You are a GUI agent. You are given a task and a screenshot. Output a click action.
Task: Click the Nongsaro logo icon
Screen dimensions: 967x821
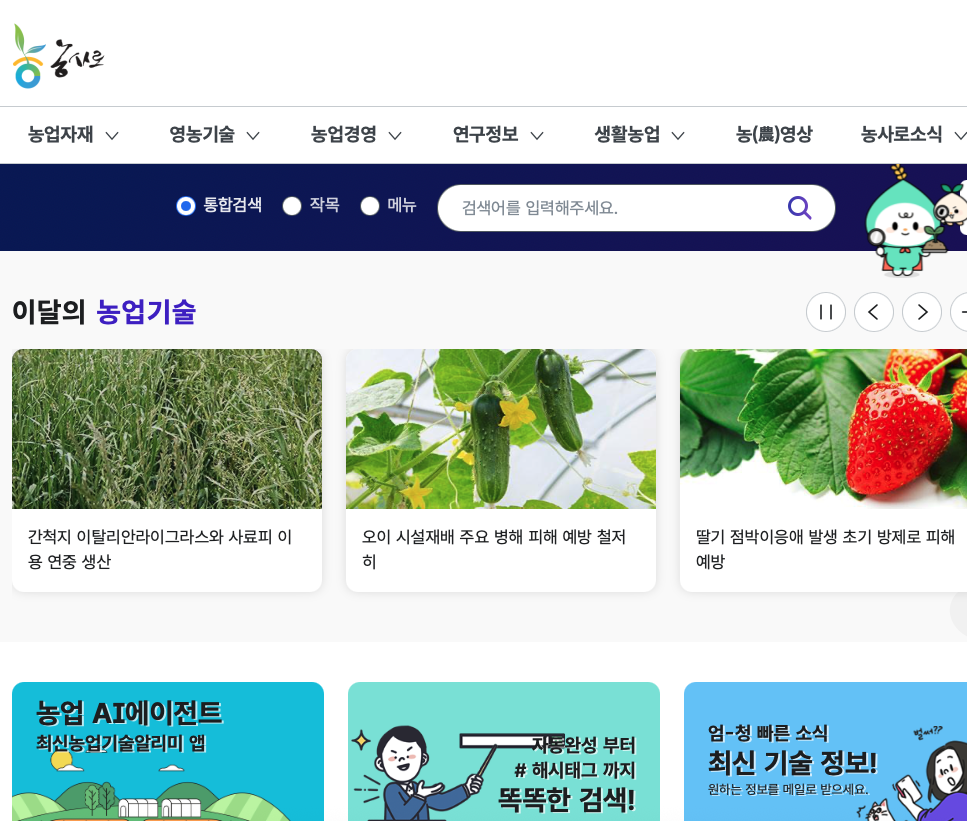click(x=59, y=56)
